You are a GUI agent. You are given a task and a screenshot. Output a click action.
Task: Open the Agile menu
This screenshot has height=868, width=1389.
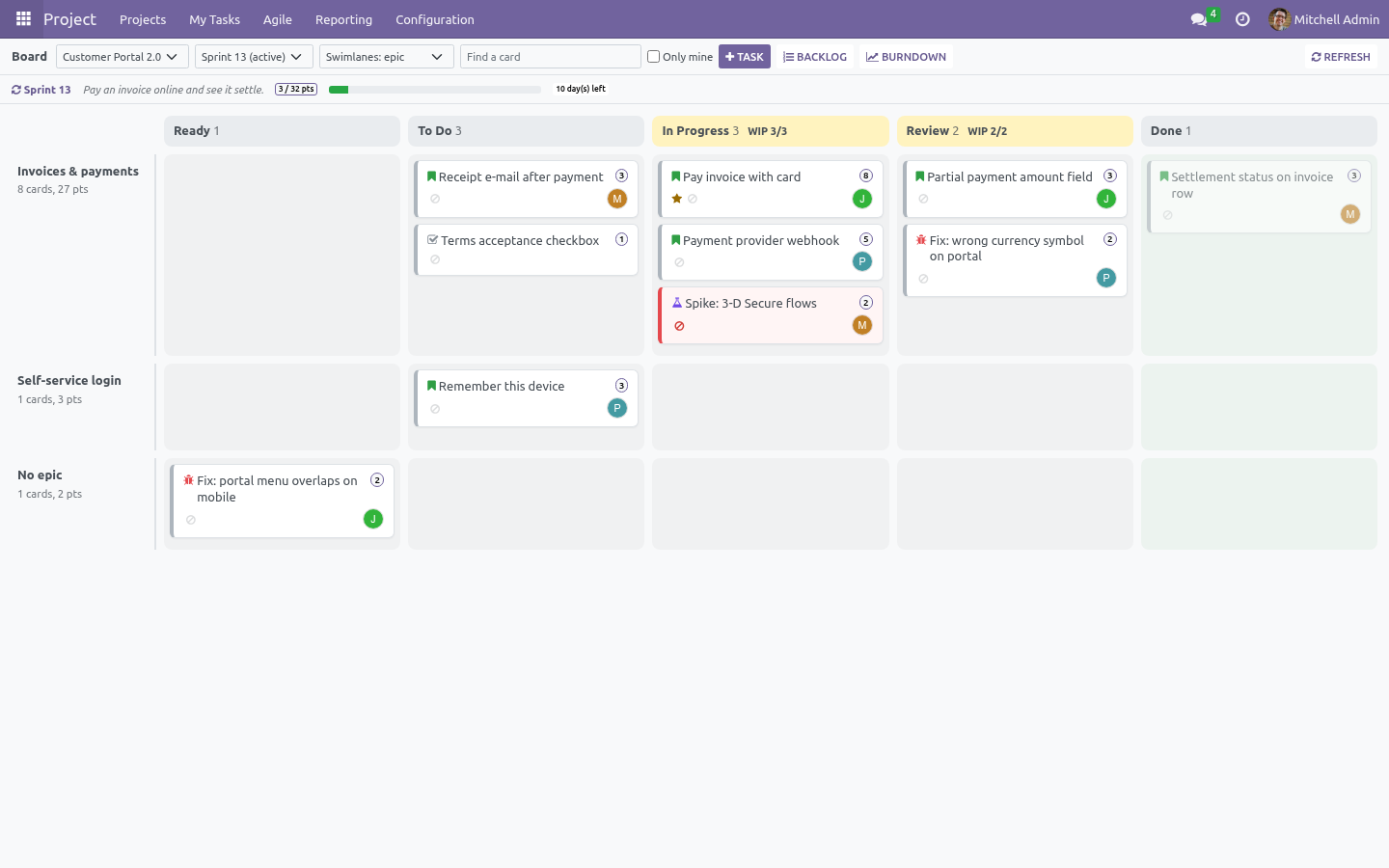pyautogui.click(x=278, y=19)
